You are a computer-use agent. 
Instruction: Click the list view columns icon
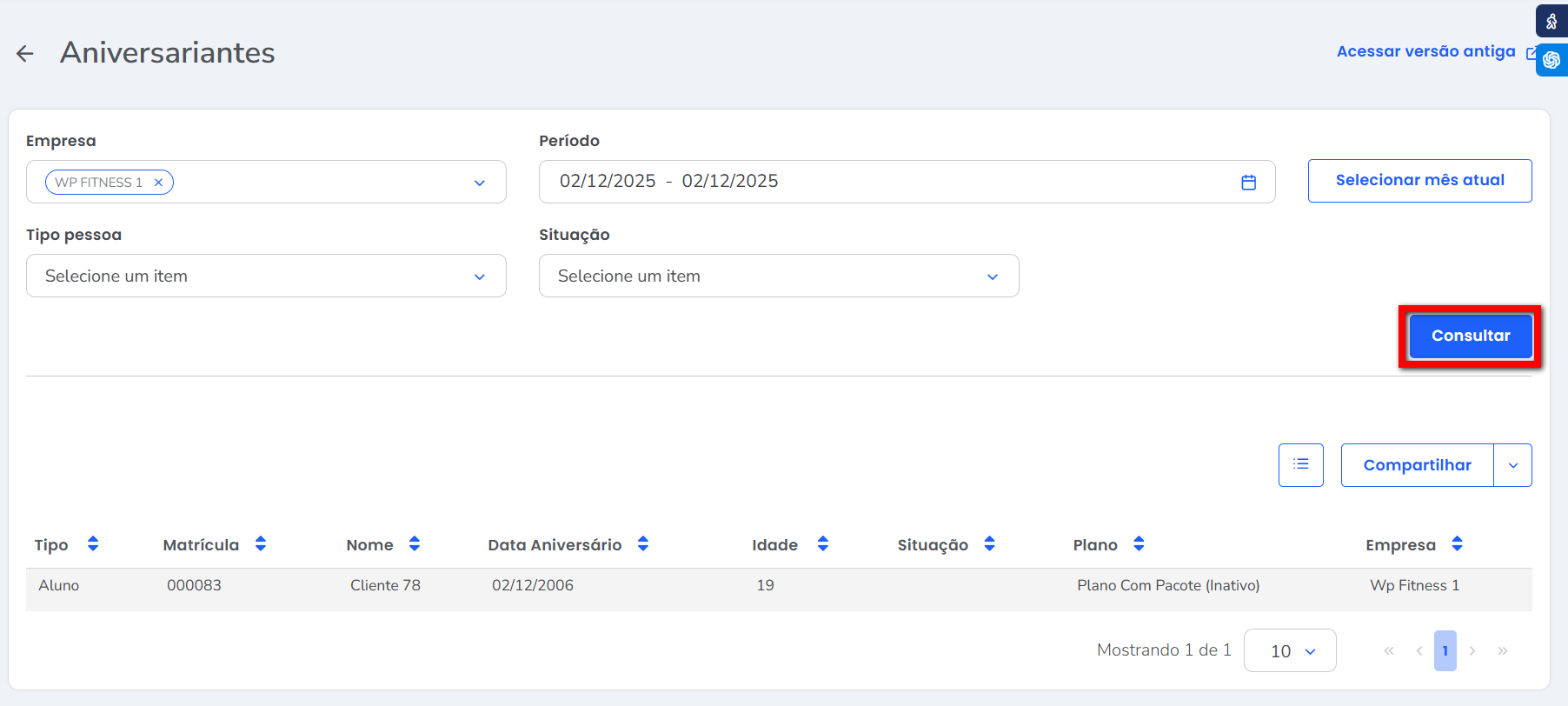[1300, 465]
